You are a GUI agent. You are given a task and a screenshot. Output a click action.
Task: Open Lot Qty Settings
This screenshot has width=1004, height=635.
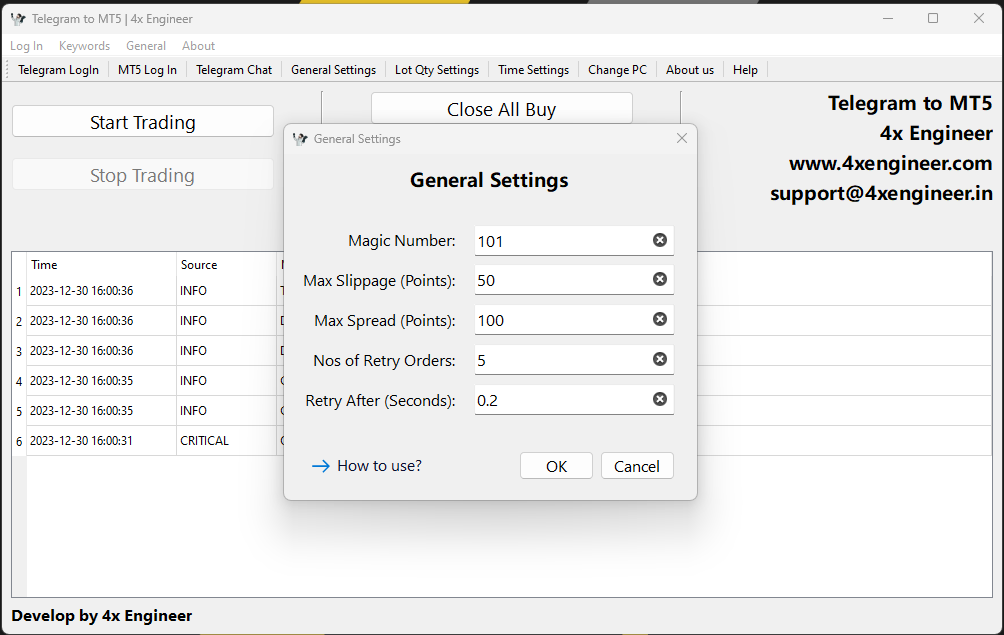click(437, 70)
